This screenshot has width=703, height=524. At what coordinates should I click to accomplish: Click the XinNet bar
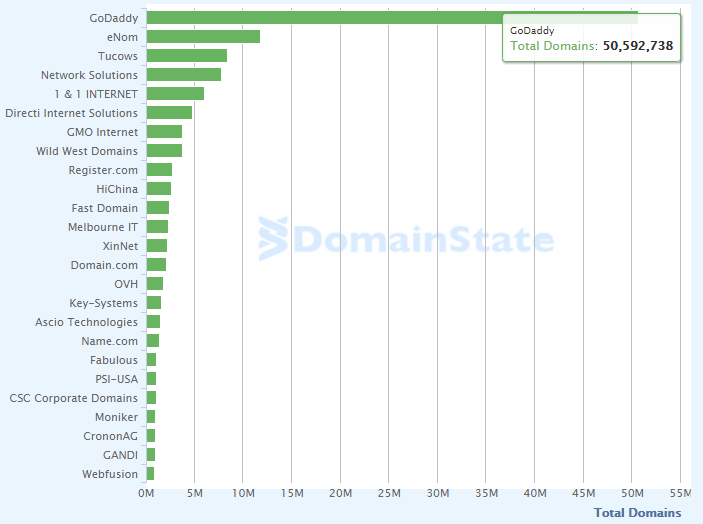pyautogui.click(x=157, y=246)
